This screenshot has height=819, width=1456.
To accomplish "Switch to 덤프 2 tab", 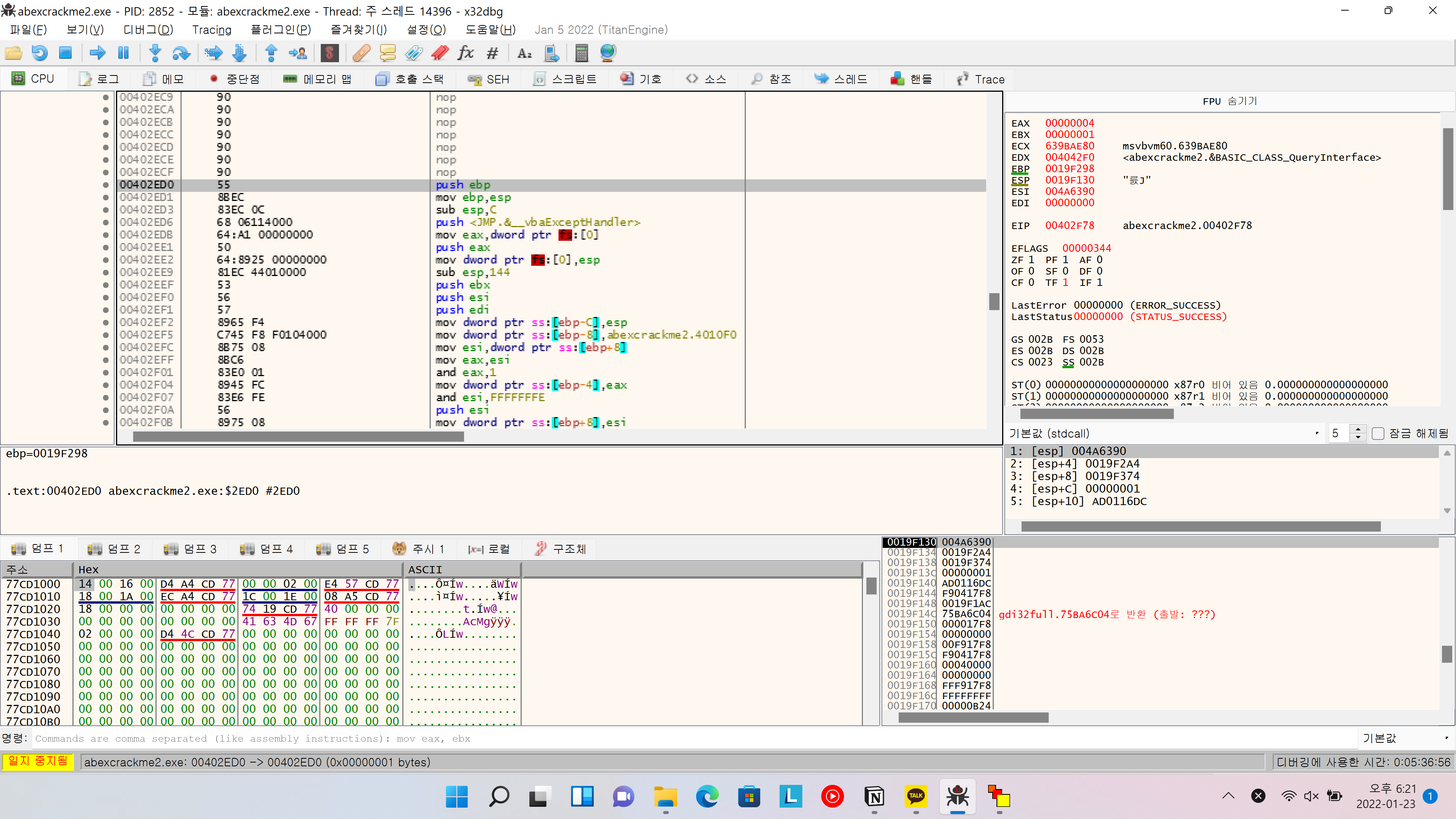I will tap(114, 549).
